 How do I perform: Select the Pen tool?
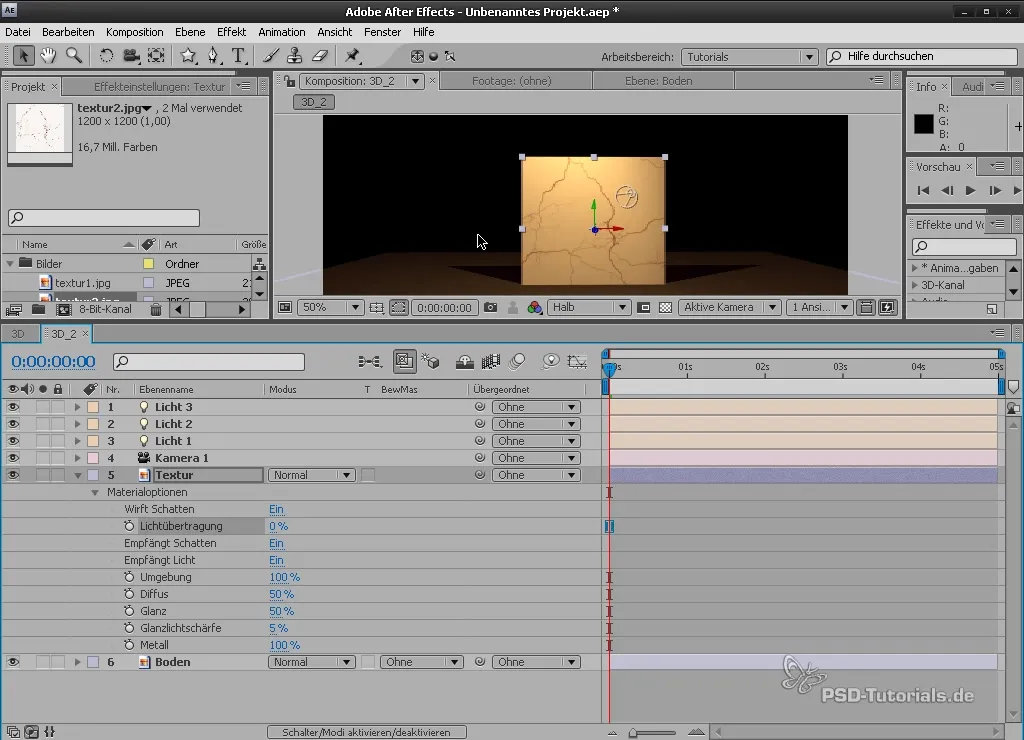[x=214, y=56]
